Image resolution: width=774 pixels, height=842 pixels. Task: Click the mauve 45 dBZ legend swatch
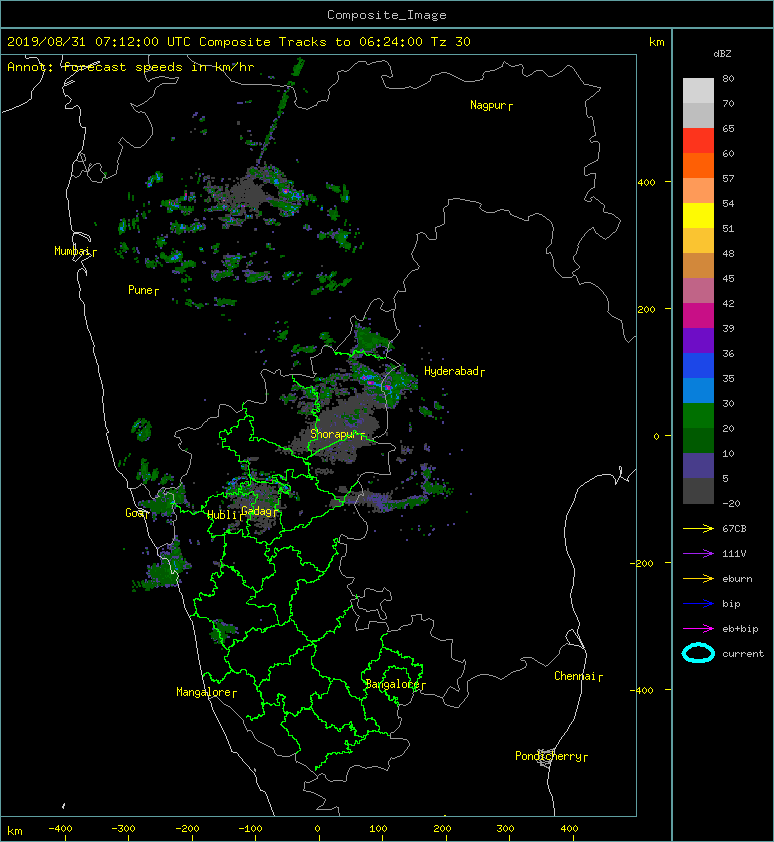[698, 290]
